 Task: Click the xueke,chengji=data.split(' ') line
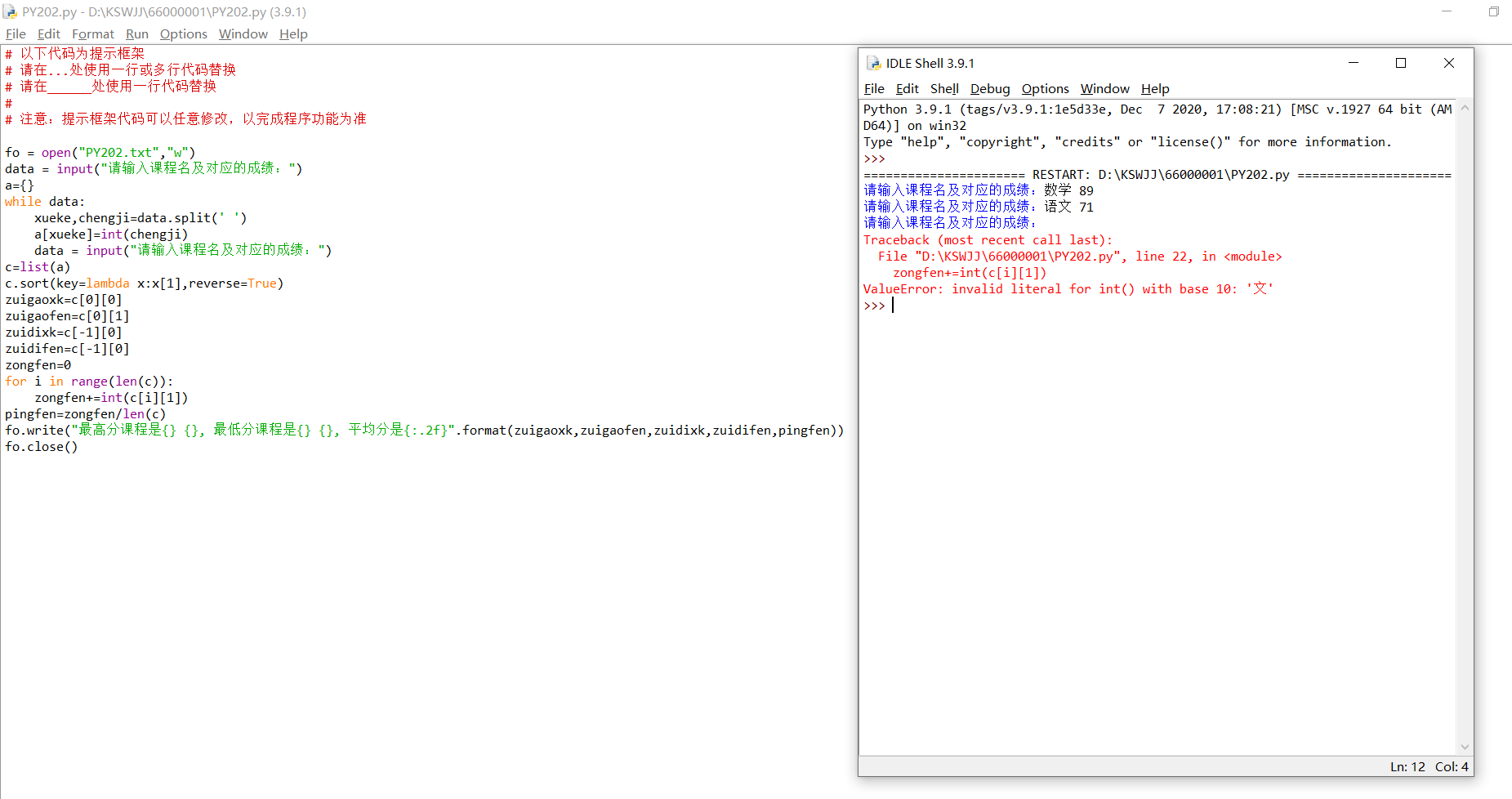click(140, 217)
